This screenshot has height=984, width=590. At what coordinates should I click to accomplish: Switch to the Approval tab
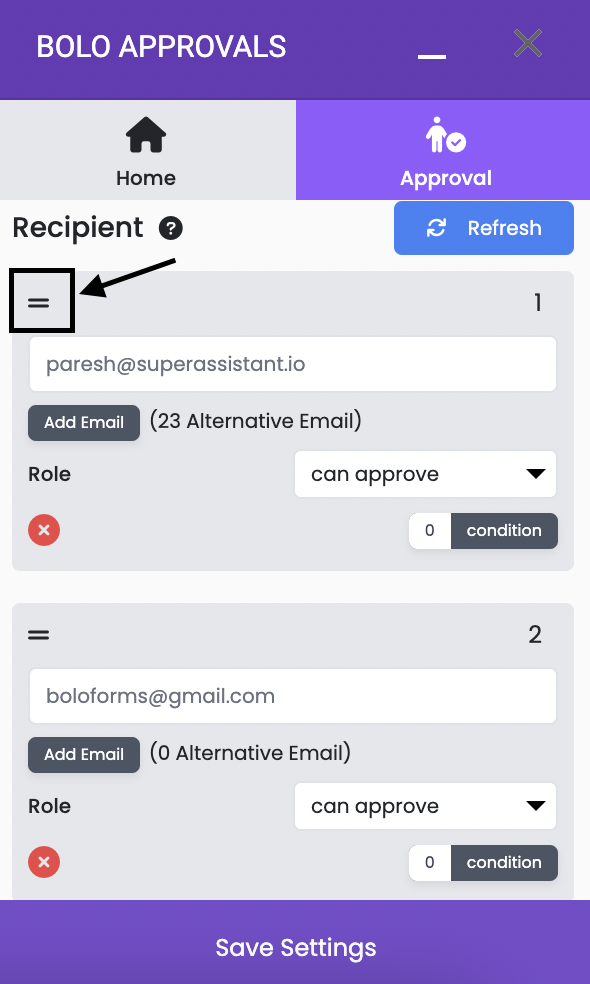coord(443,150)
